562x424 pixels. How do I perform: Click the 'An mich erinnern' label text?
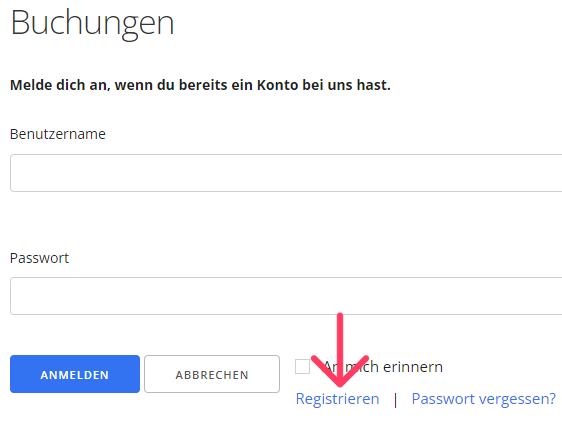(383, 367)
